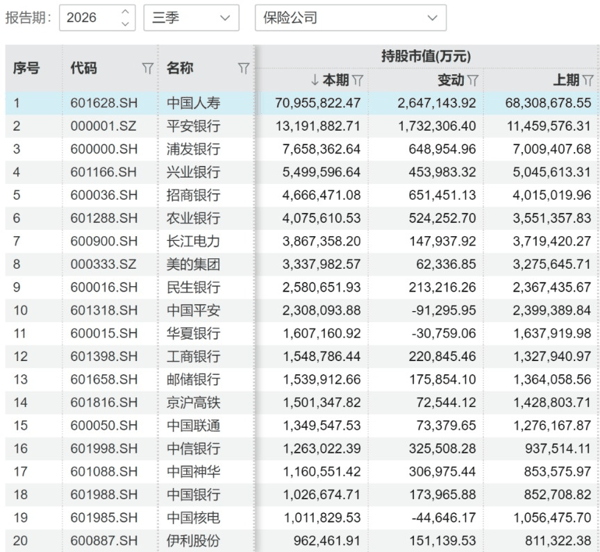Select stock name 长江电力
Viewport: 600px width, 552px height.
point(193,241)
